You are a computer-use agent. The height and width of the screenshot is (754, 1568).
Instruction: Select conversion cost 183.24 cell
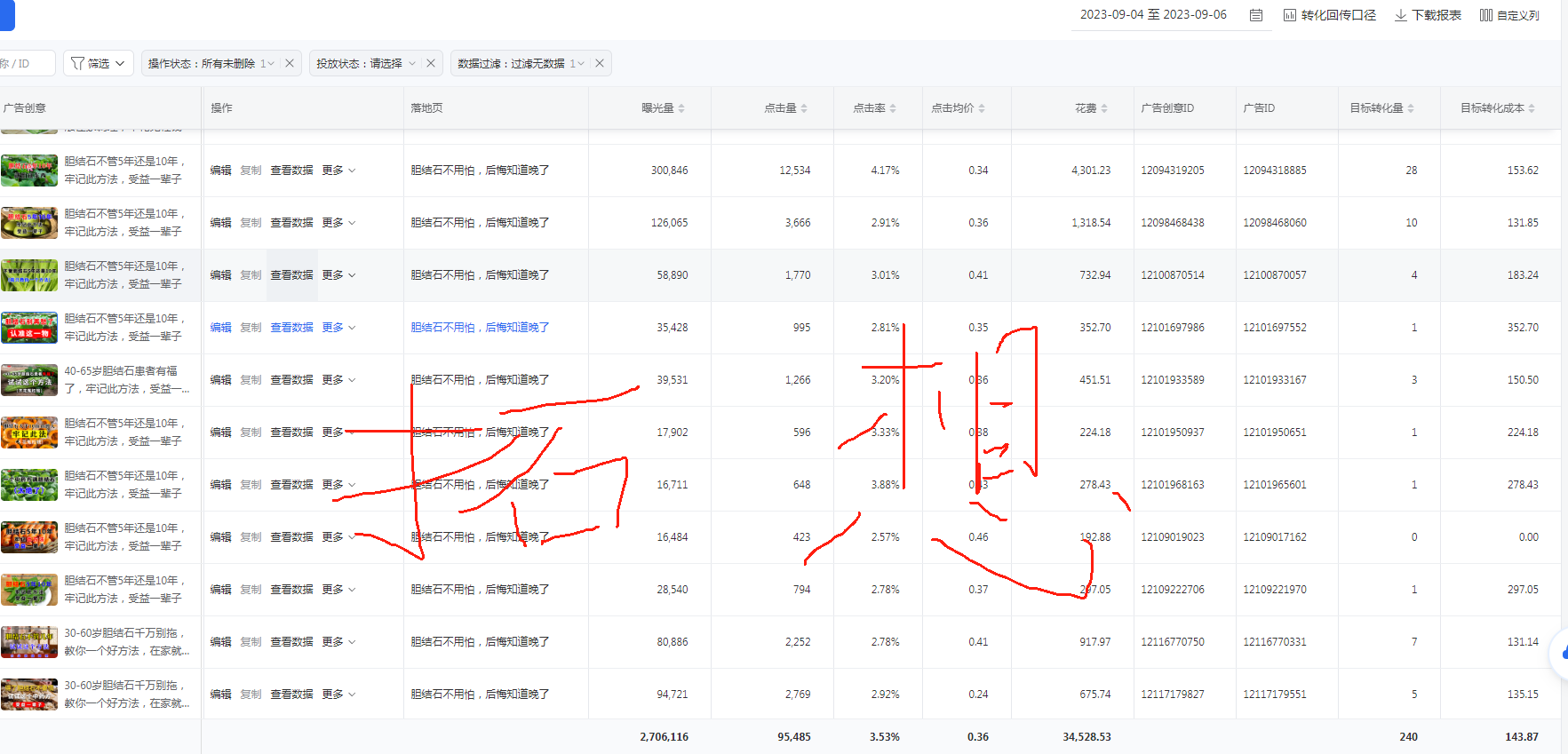click(x=1523, y=275)
